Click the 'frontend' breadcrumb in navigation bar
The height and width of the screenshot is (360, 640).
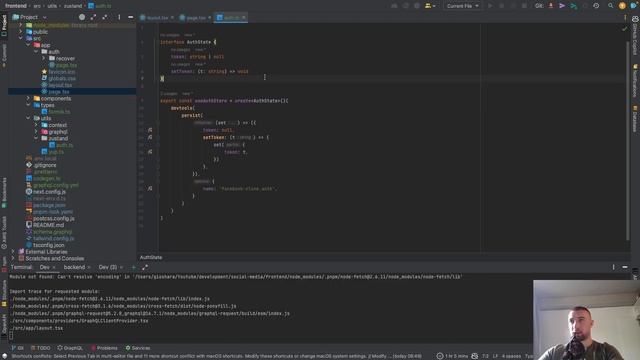(16, 6)
